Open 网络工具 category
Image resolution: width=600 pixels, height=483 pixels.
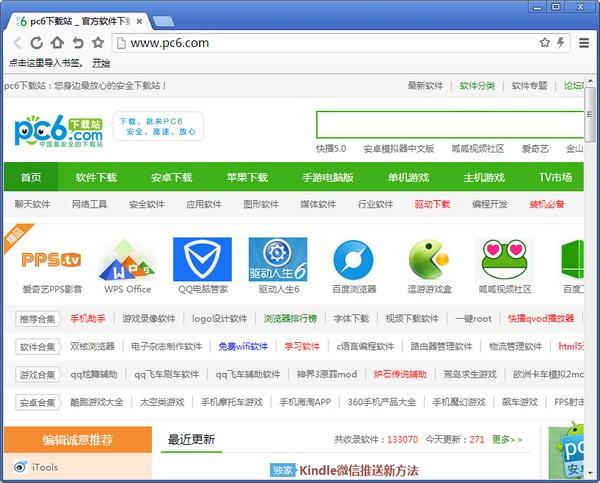[x=90, y=204]
